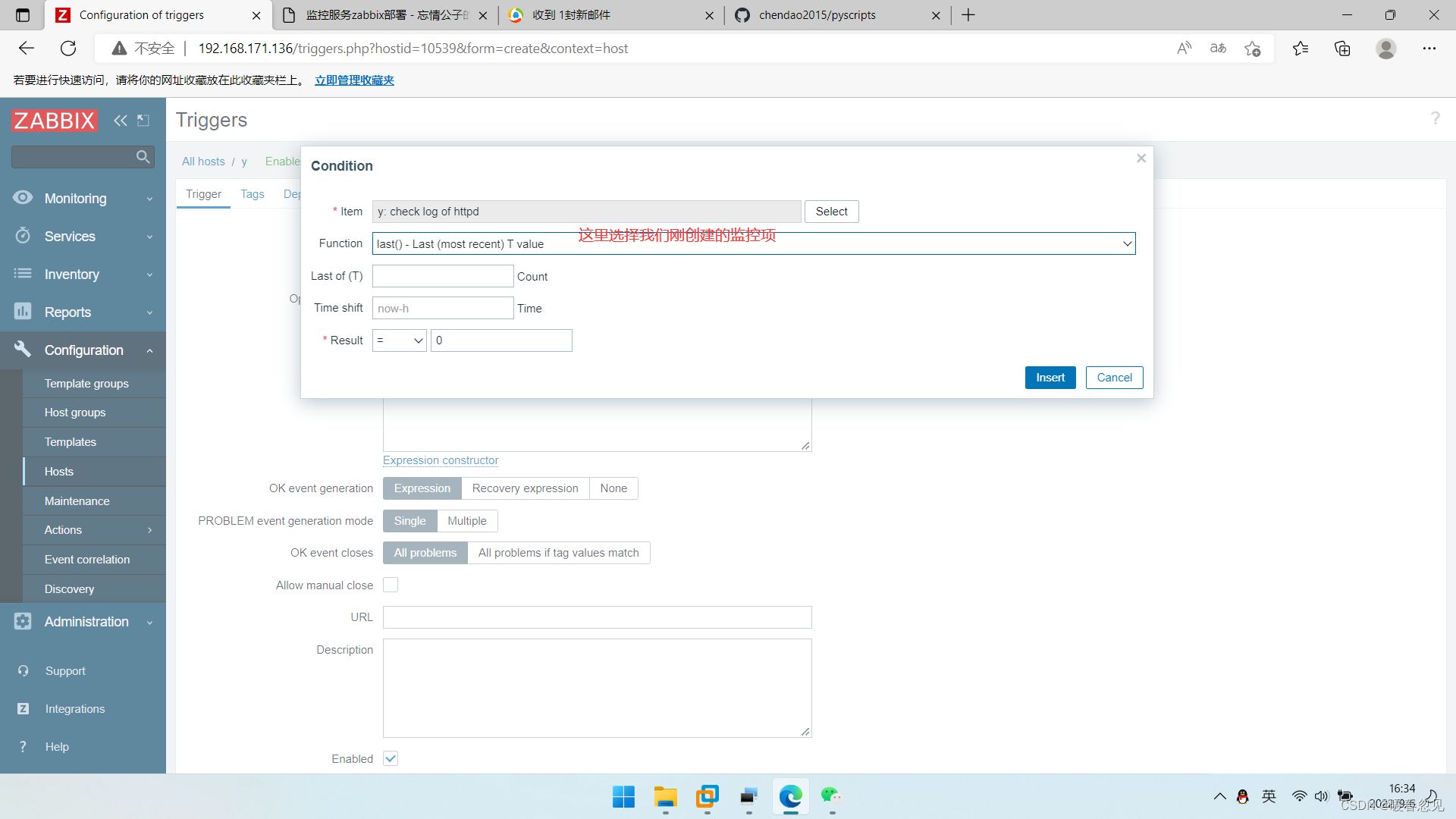Toggle the Enabled checkbox

coord(390,758)
